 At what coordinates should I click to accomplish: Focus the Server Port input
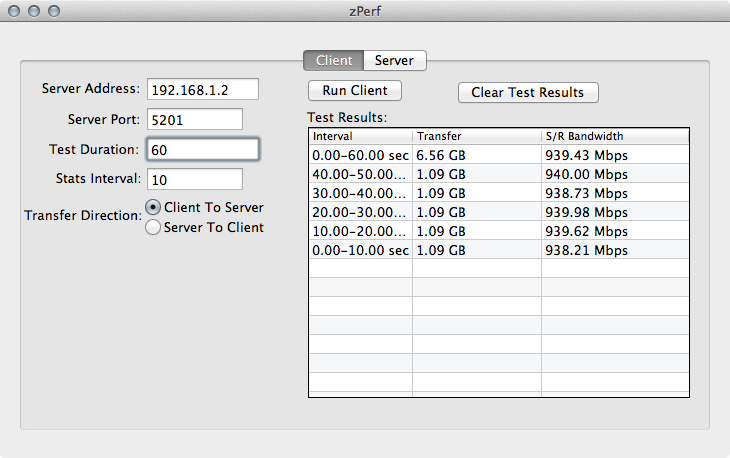click(x=194, y=119)
